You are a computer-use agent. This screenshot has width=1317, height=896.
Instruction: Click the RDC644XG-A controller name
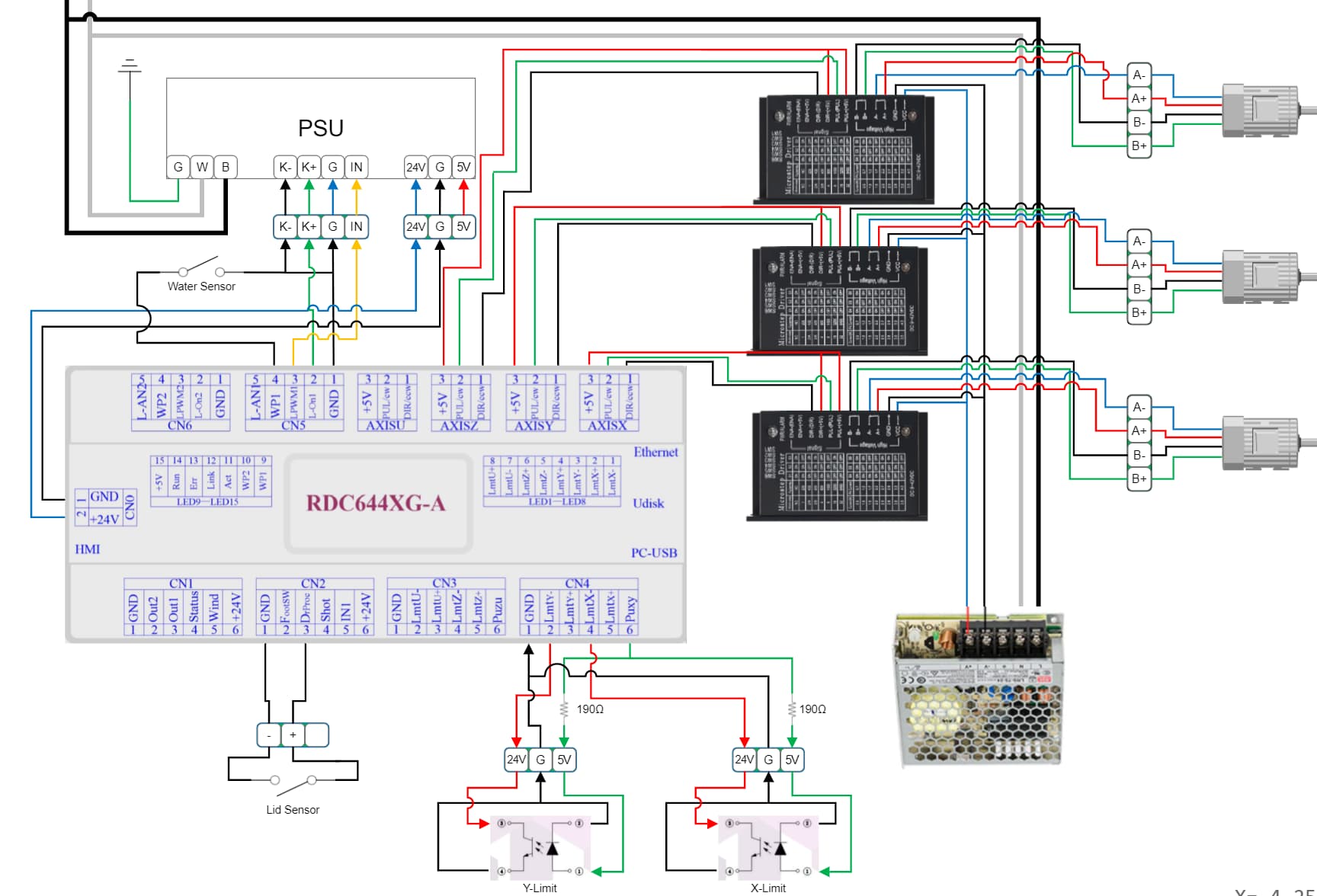point(376,503)
